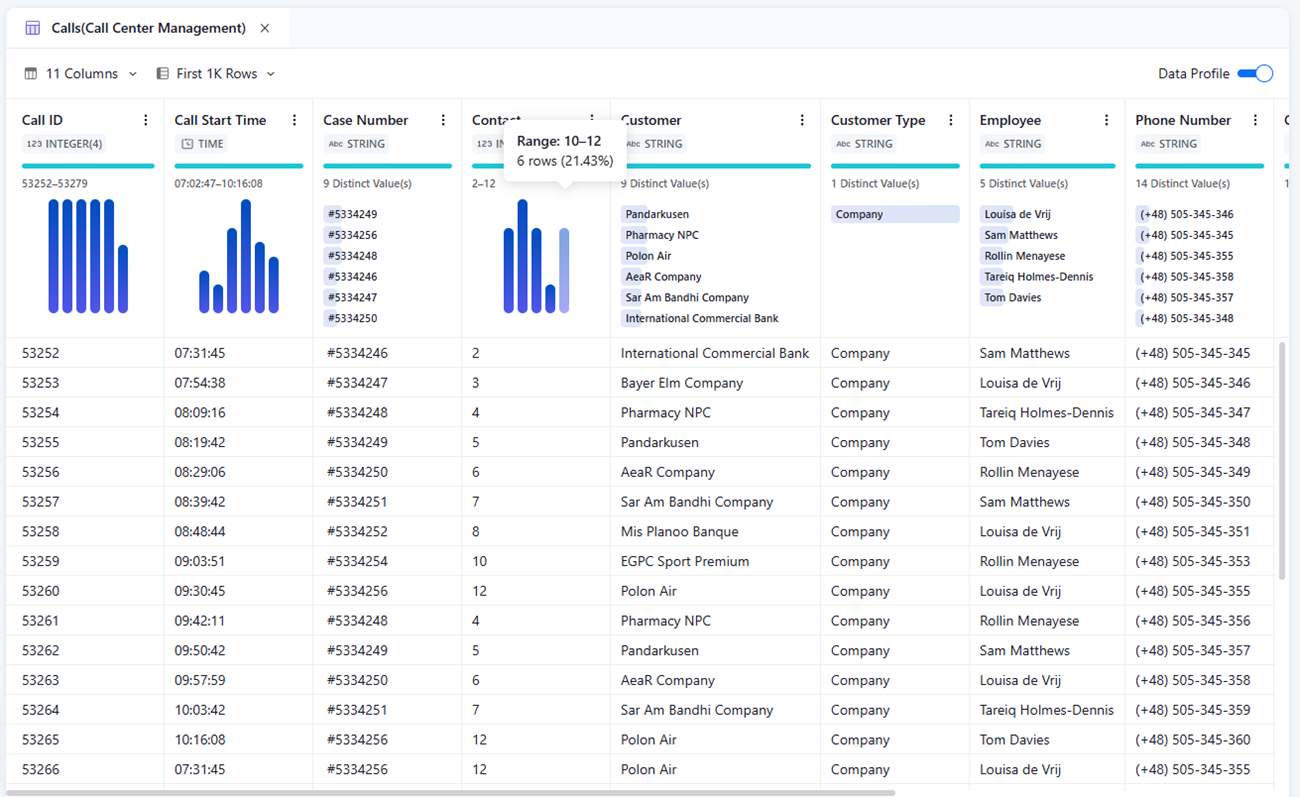Click the highlighted 10–12 range bar in Contact histogram
This screenshot has height=797, width=1300.
tap(564, 270)
